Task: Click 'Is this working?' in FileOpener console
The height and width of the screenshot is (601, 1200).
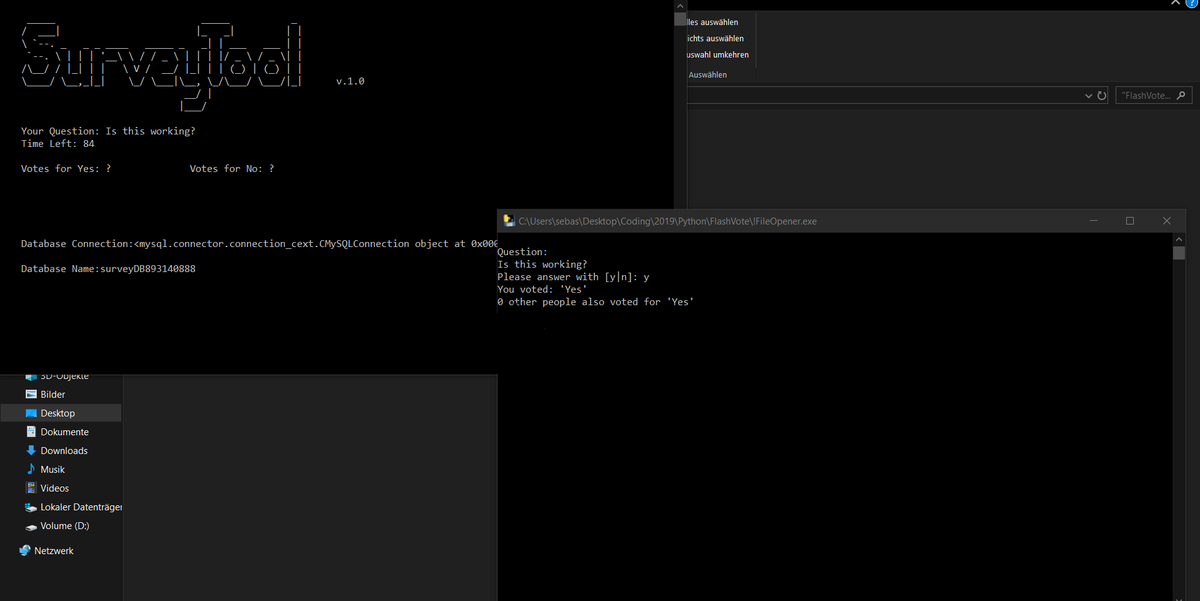Action: tap(542, 264)
